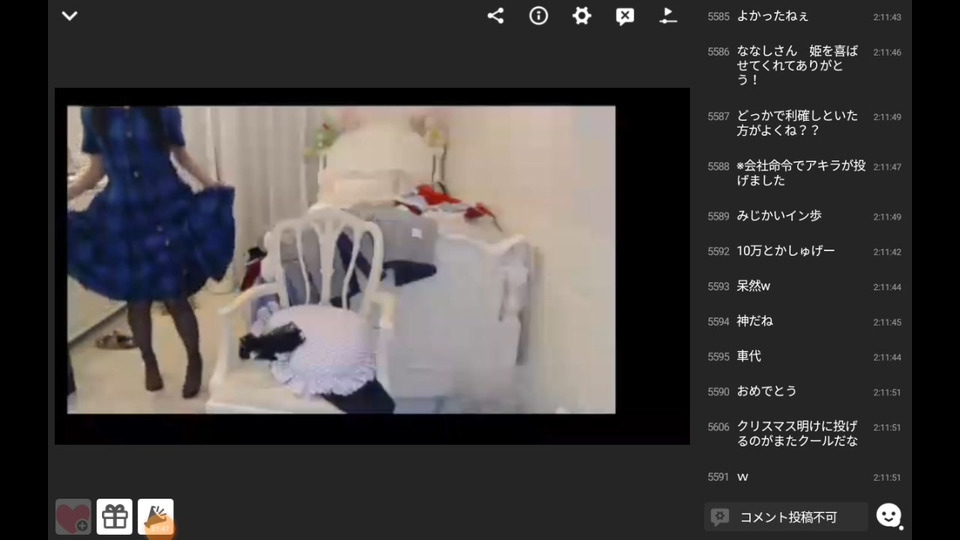Image resolution: width=960 pixels, height=540 pixels.
Task: Select comment 5593 呆然w
Action: click(804, 286)
